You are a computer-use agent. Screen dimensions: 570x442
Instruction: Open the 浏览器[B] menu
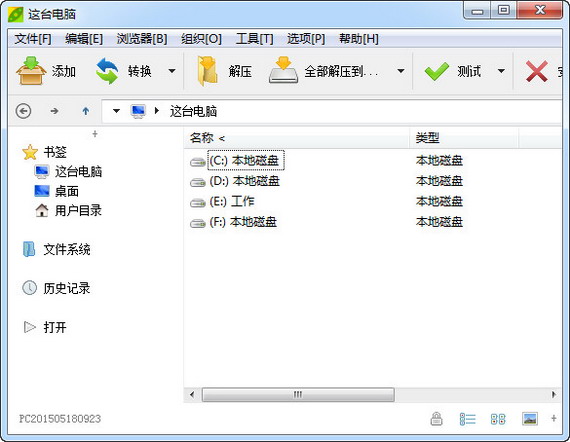pos(142,39)
